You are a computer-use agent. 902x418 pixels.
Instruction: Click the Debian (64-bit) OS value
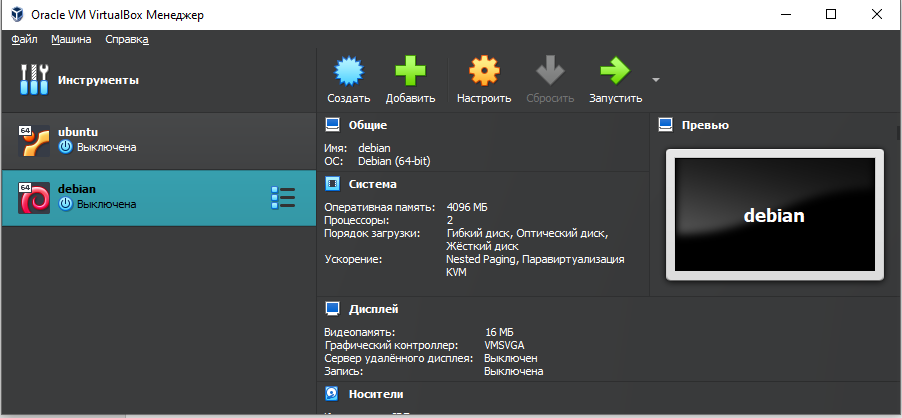click(x=394, y=162)
